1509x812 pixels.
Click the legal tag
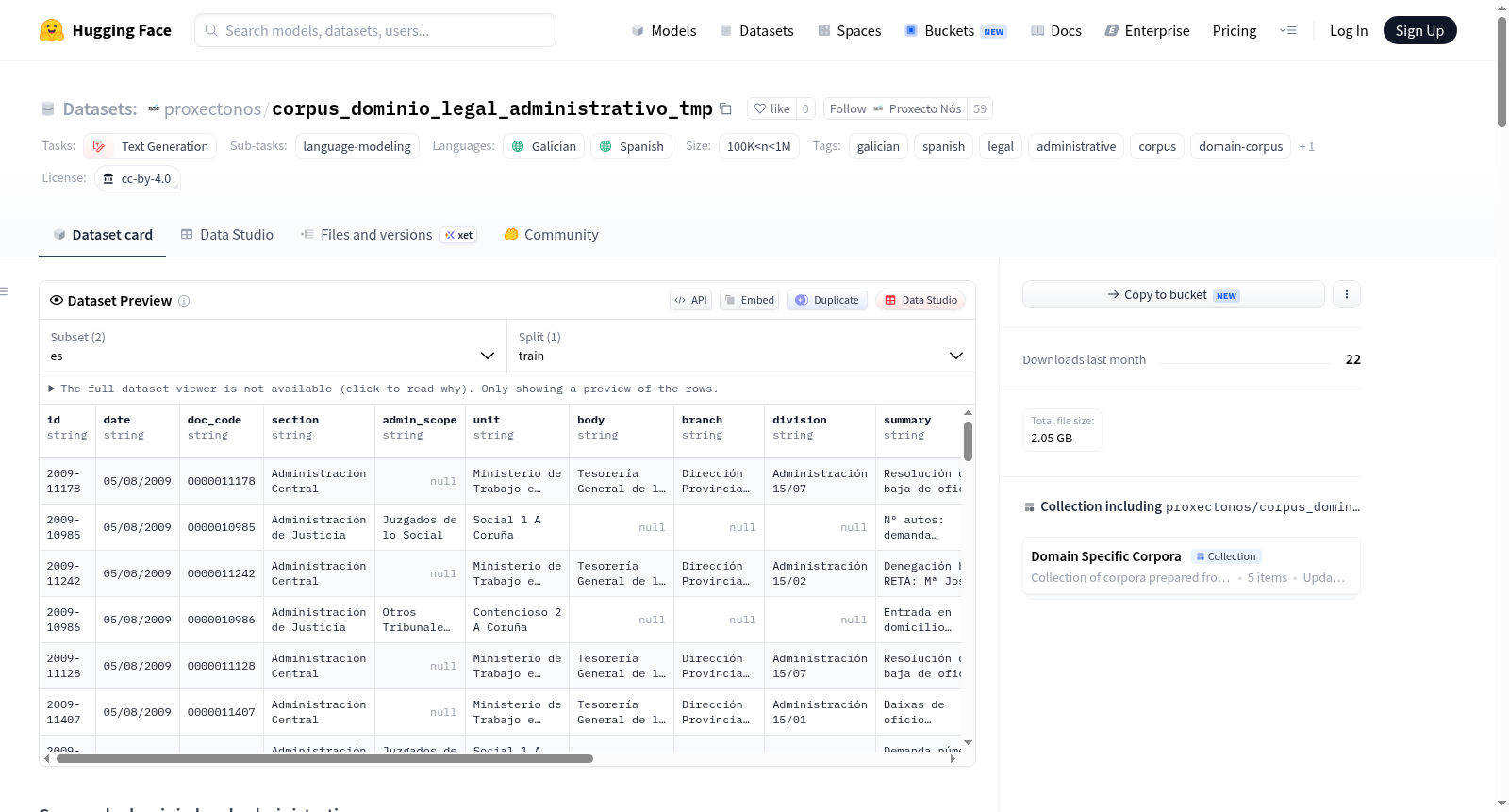click(1000, 146)
